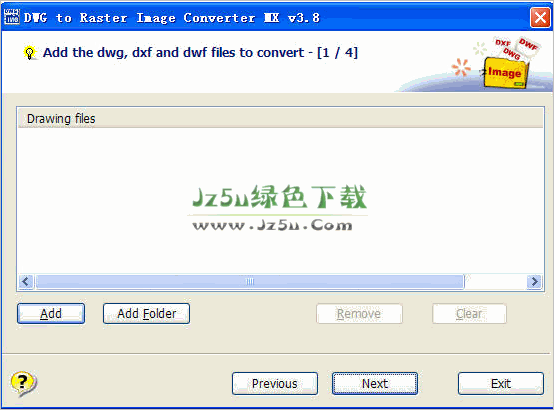The height and width of the screenshot is (410, 554).
Task: Quit via the Exit button
Action: pyautogui.click(x=501, y=383)
